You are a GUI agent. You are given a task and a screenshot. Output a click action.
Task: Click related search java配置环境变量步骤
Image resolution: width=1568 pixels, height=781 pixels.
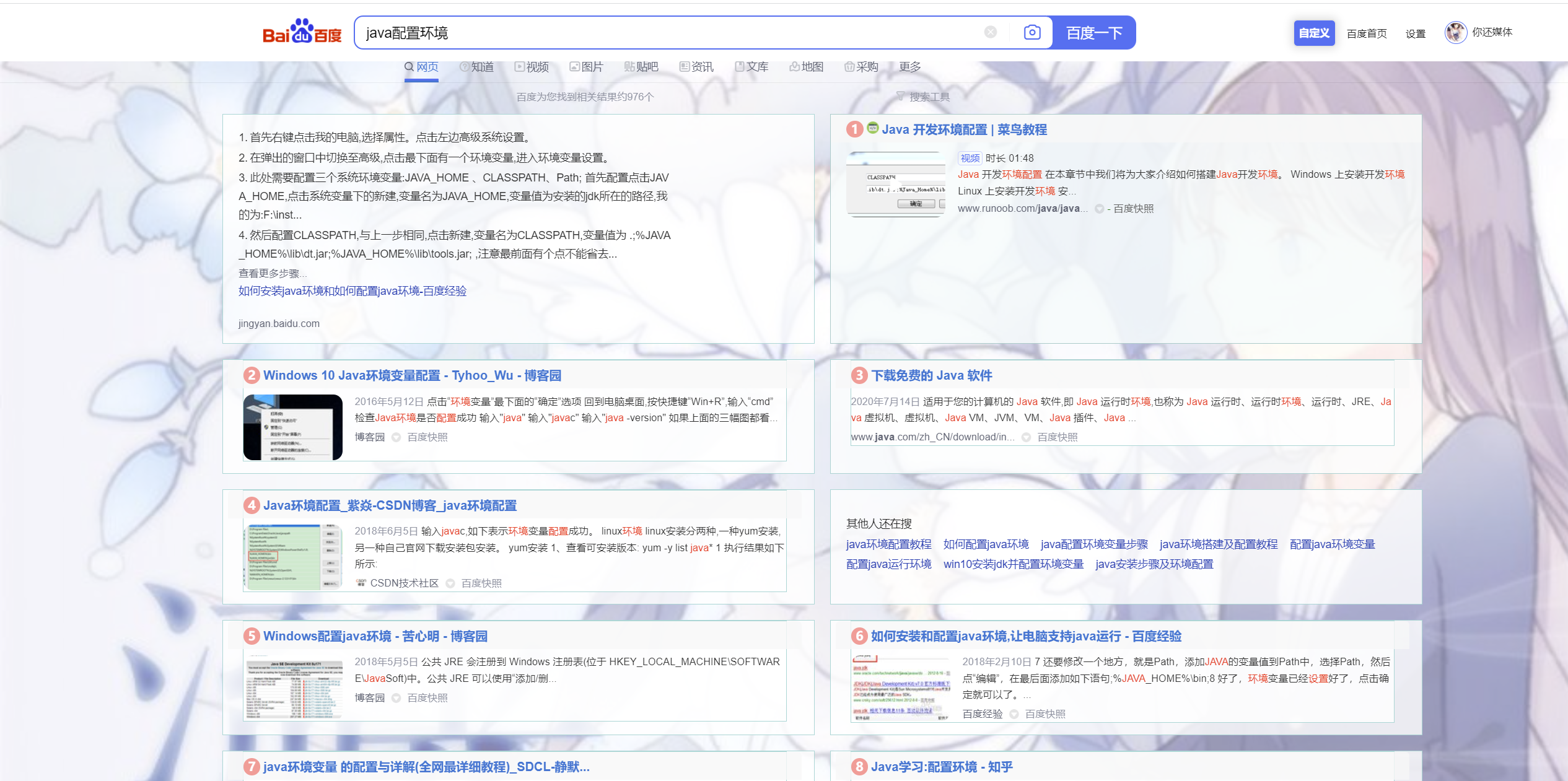[1093, 544]
